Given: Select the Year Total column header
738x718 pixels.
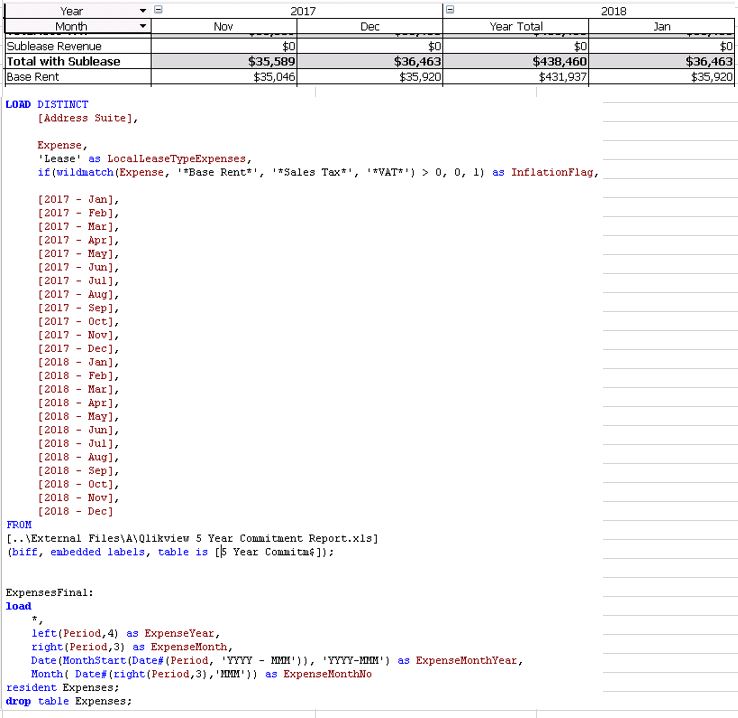Looking at the screenshot, I should [x=516, y=27].
